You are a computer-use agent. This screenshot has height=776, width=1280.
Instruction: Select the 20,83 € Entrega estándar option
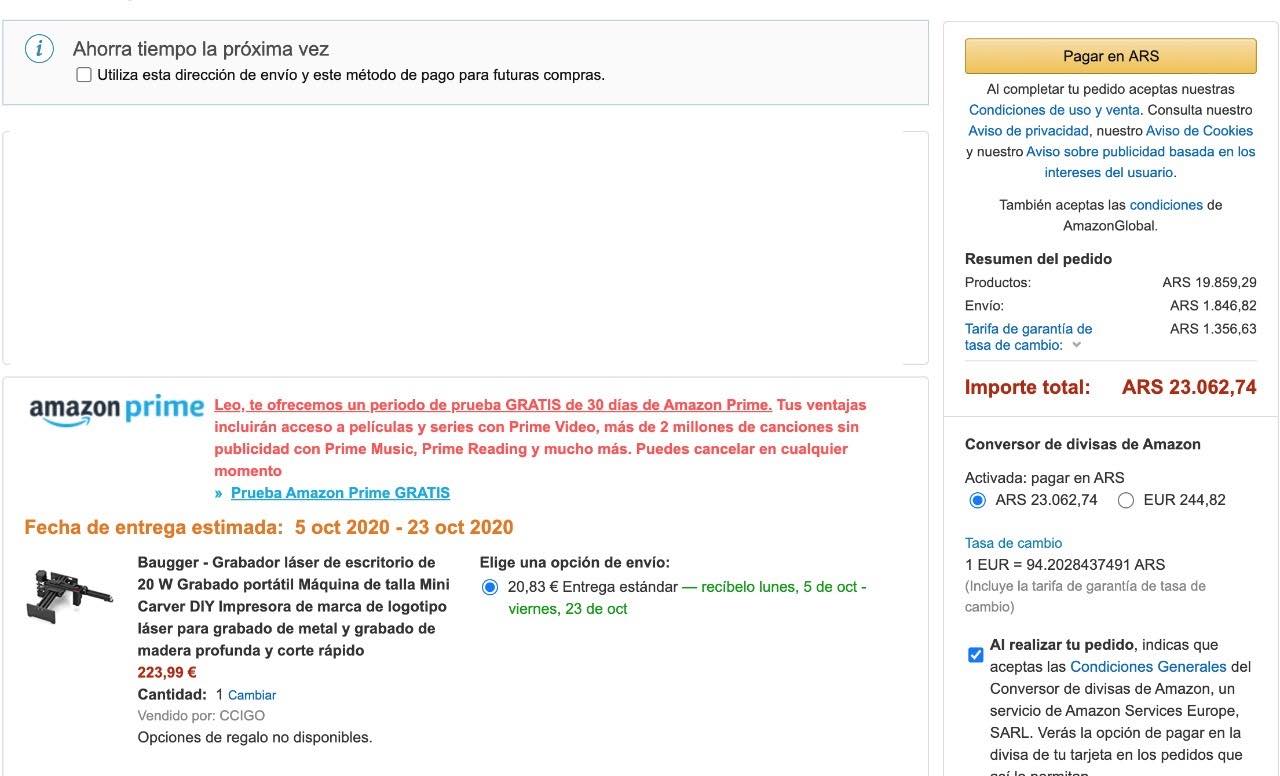click(x=490, y=587)
